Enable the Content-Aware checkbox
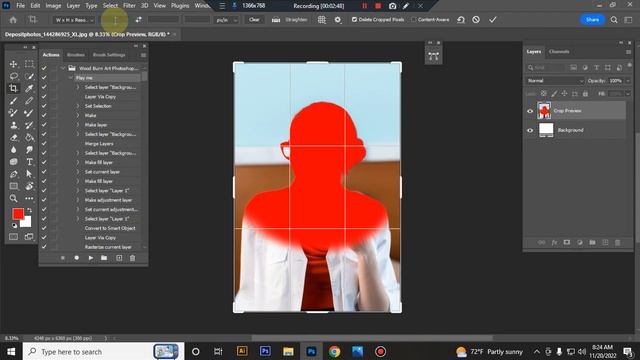 pyautogui.click(x=413, y=20)
